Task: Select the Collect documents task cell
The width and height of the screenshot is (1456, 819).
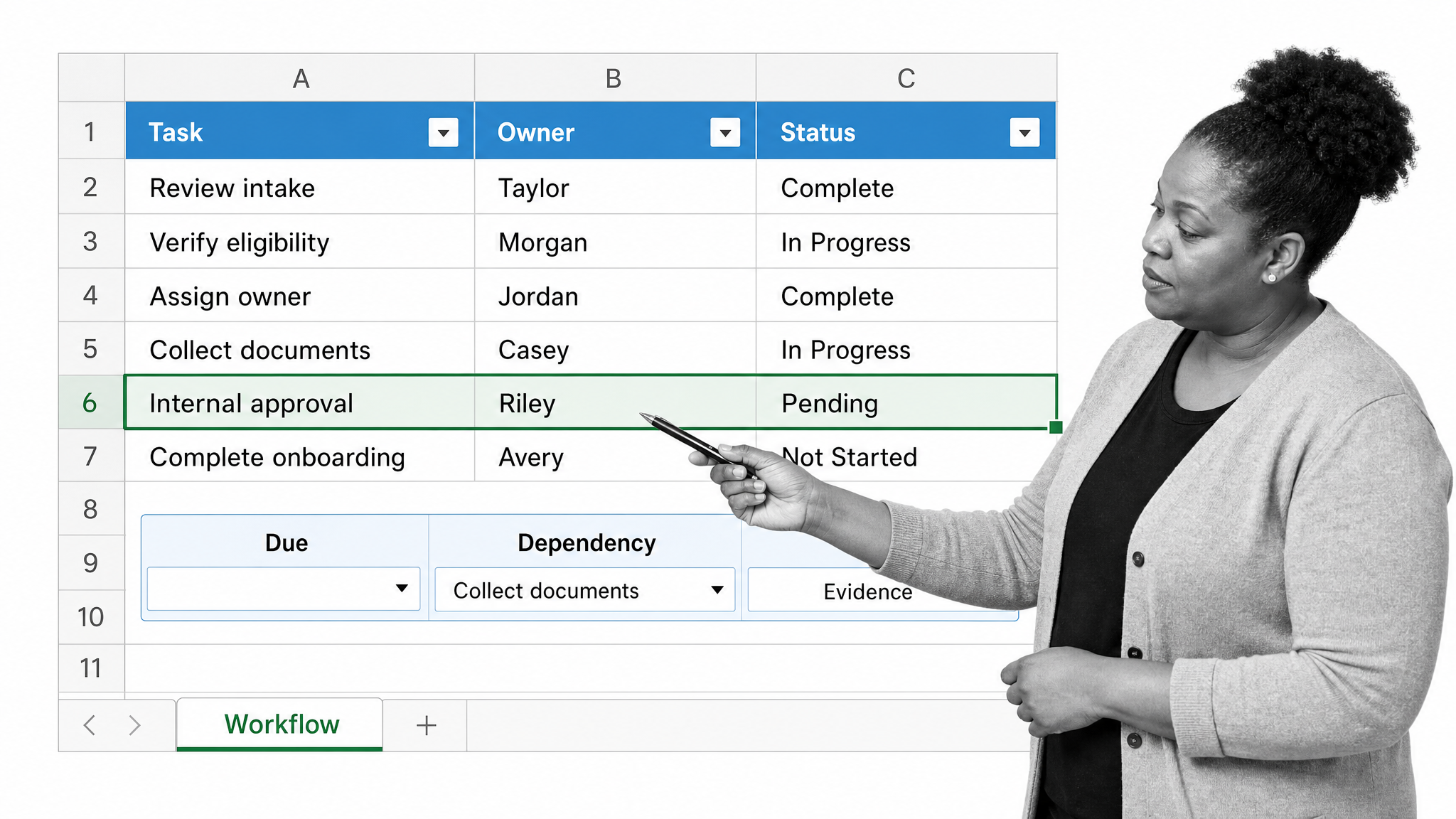Action: coord(300,349)
